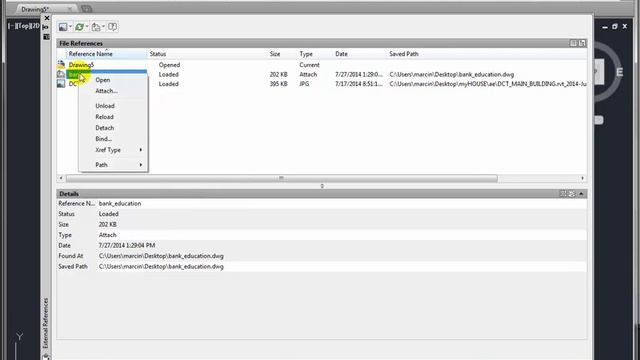The image size is (640, 360).
Task: Restore the AutoCAD drawing window
Action: (x=615, y=27)
